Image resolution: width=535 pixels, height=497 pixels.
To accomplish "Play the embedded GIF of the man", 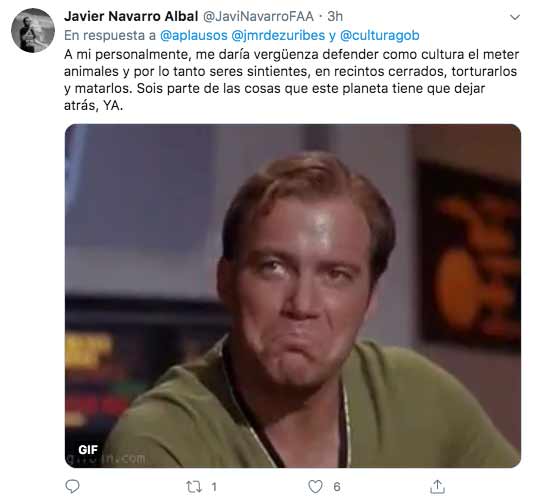I will coord(293,296).
